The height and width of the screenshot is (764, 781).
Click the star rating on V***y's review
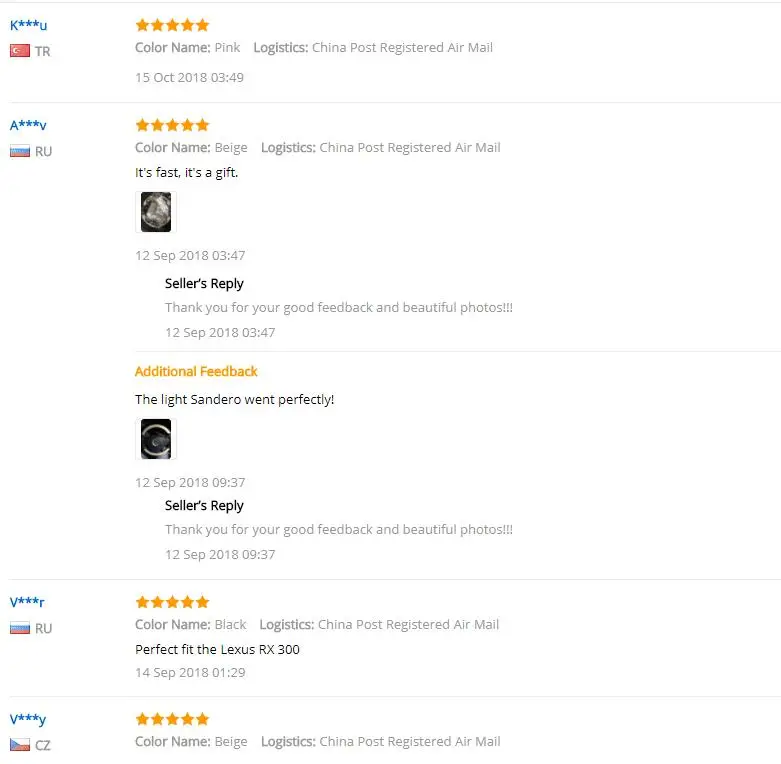coord(172,719)
